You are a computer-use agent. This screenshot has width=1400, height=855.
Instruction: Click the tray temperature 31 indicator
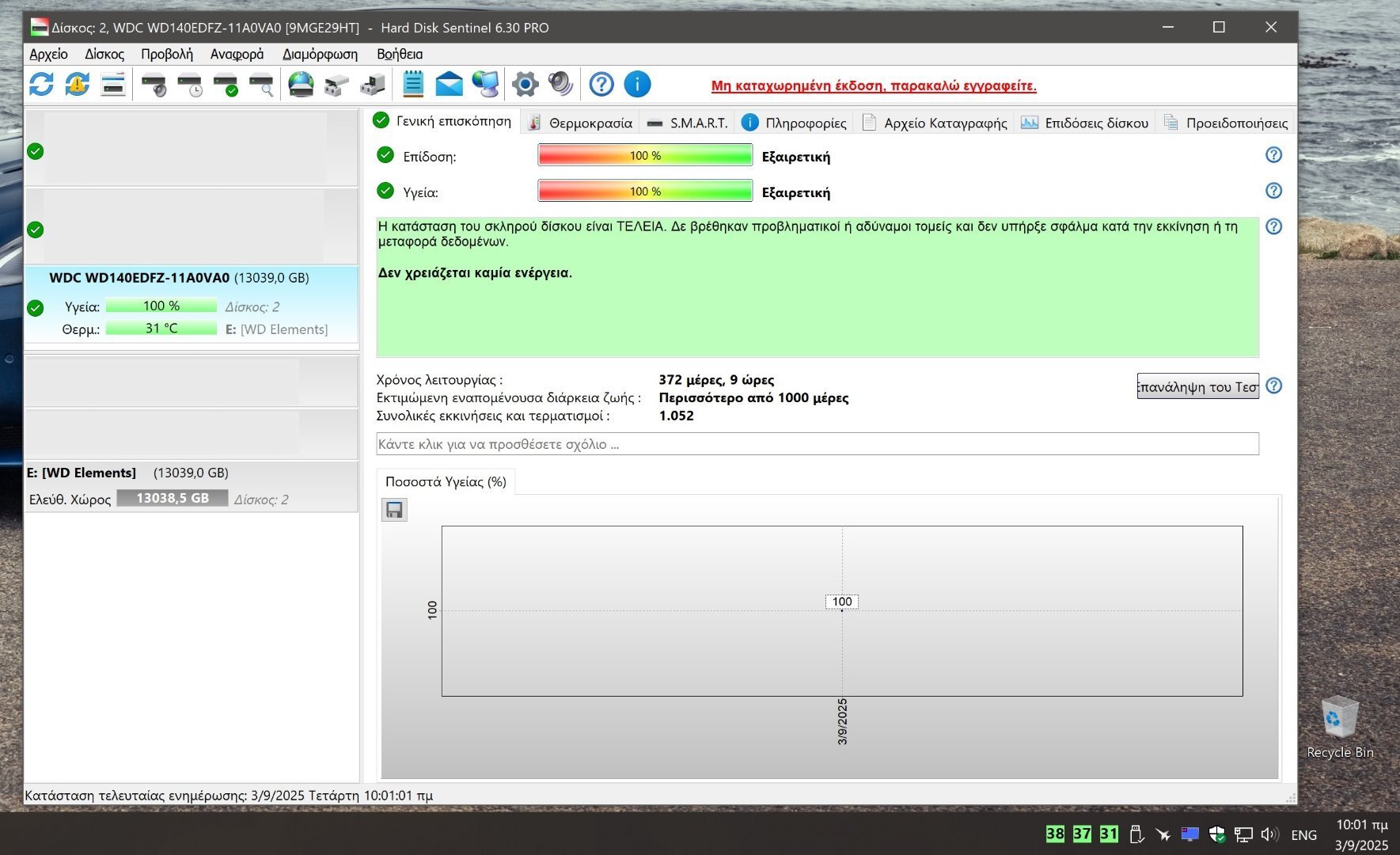[x=1109, y=834]
